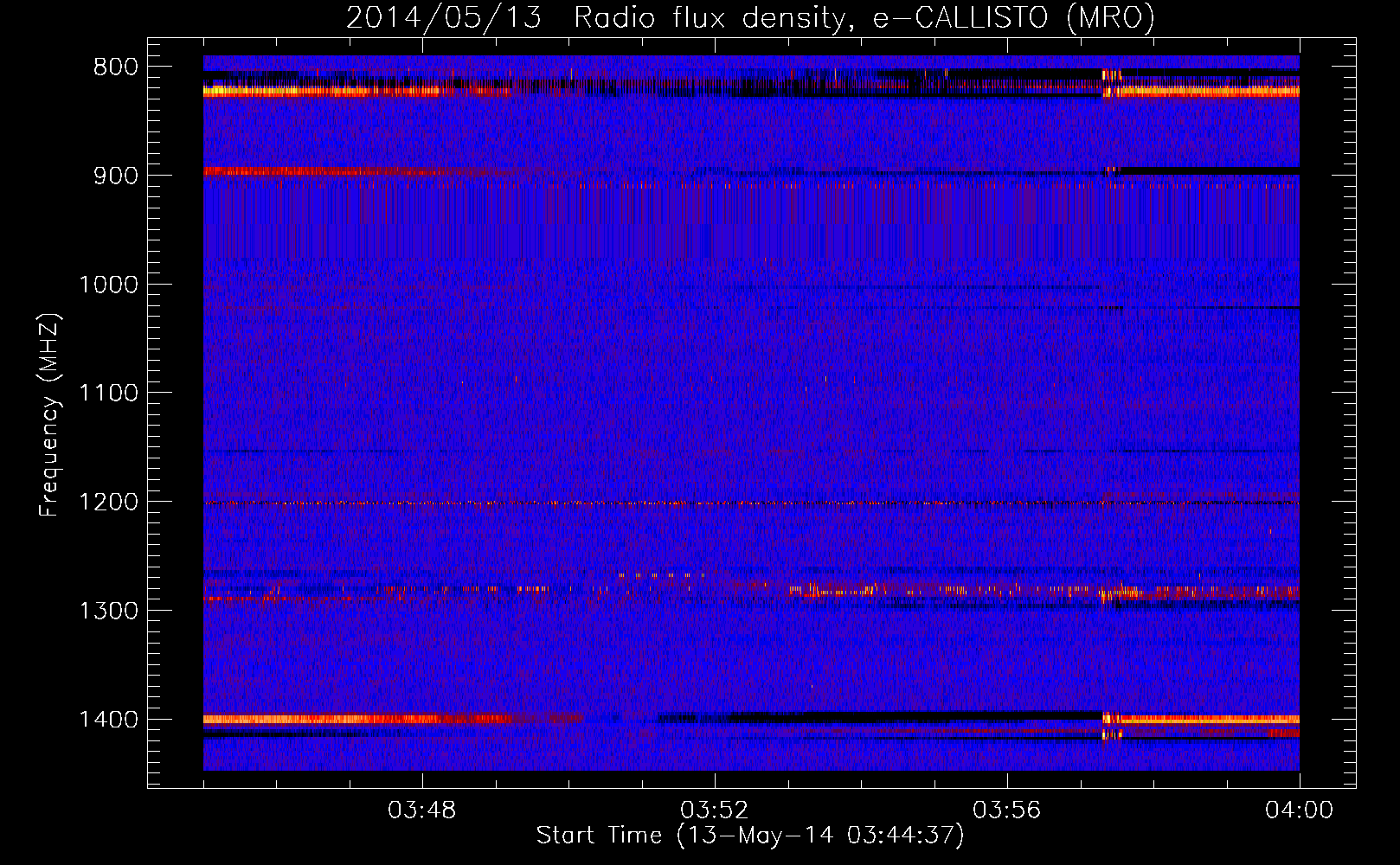
Task: Click the 1000 frequency tick label
Action: [108, 285]
